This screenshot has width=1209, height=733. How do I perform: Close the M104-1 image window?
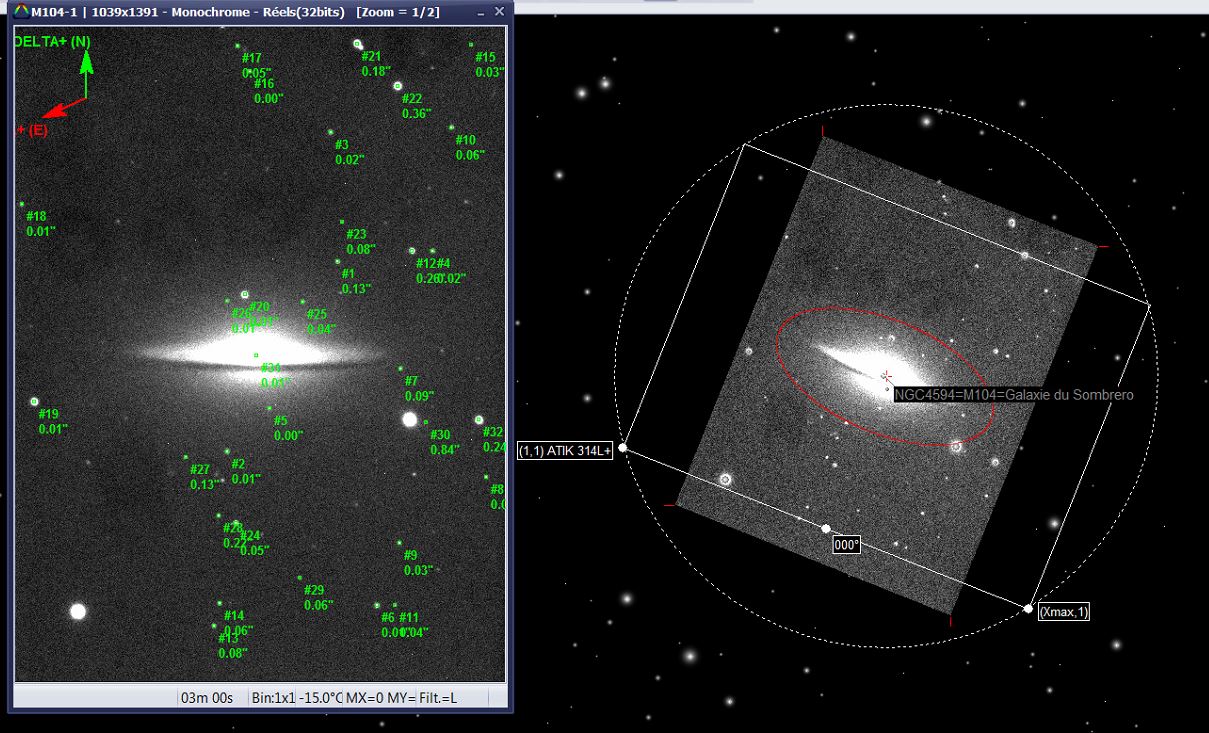tap(499, 12)
